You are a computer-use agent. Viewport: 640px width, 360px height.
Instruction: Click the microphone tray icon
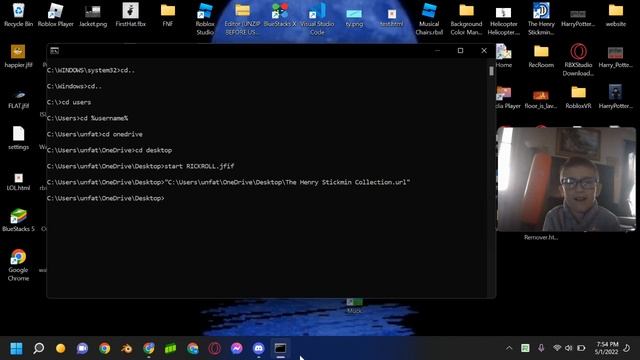[541, 348]
